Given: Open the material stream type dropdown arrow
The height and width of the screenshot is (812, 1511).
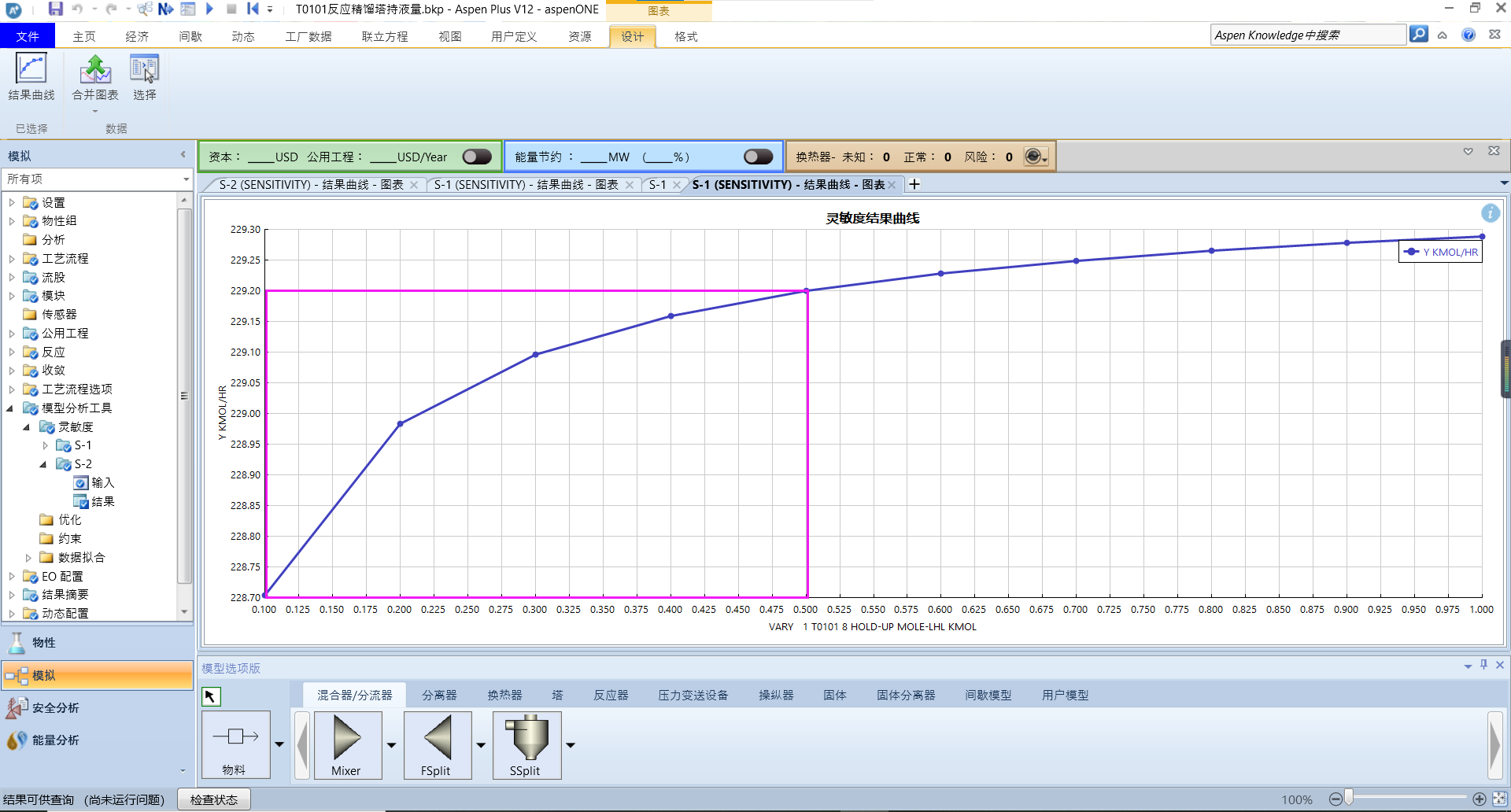Looking at the screenshot, I should (x=279, y=744).
